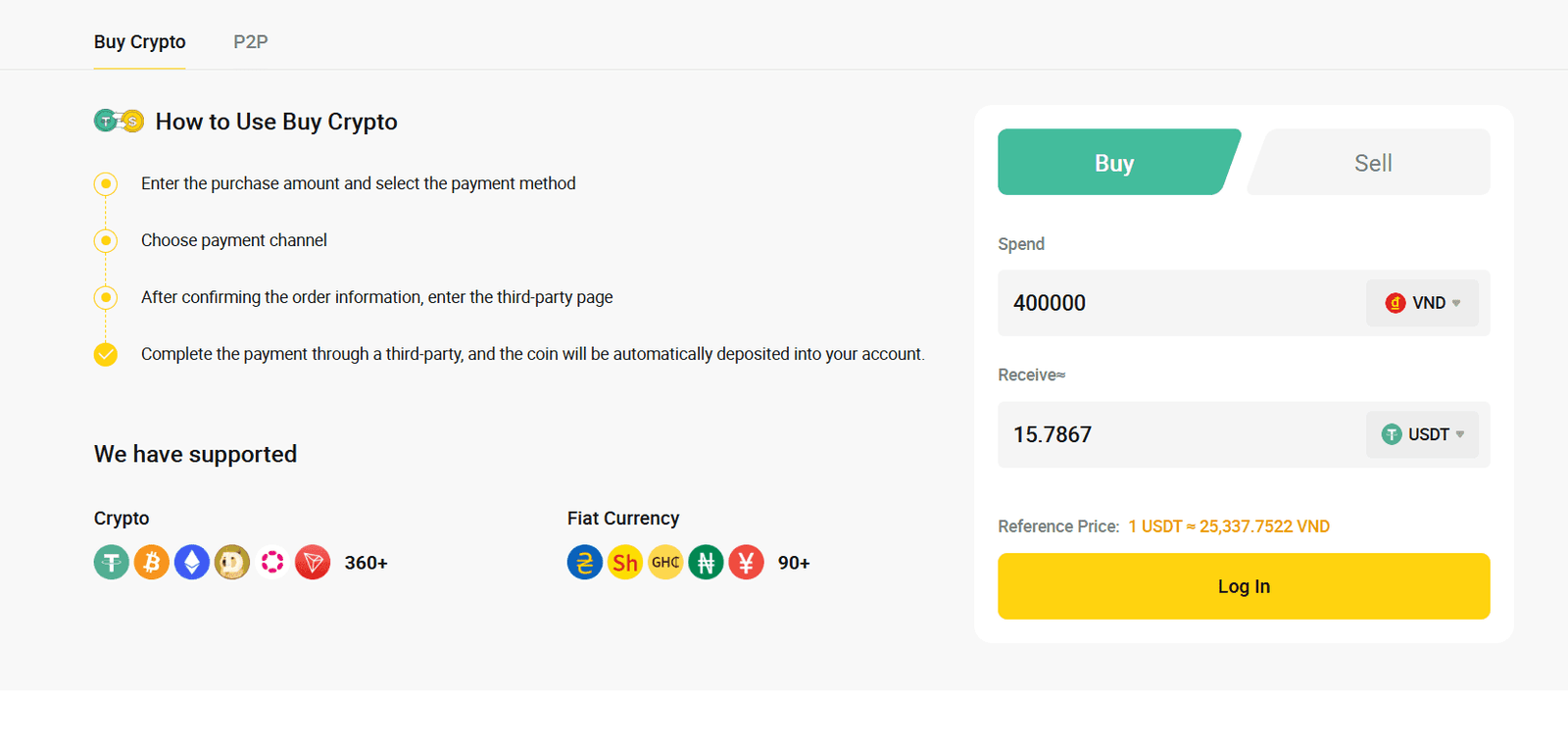
Task: Click the Tron icon in supported cryptos
Action: coord(312,562)
